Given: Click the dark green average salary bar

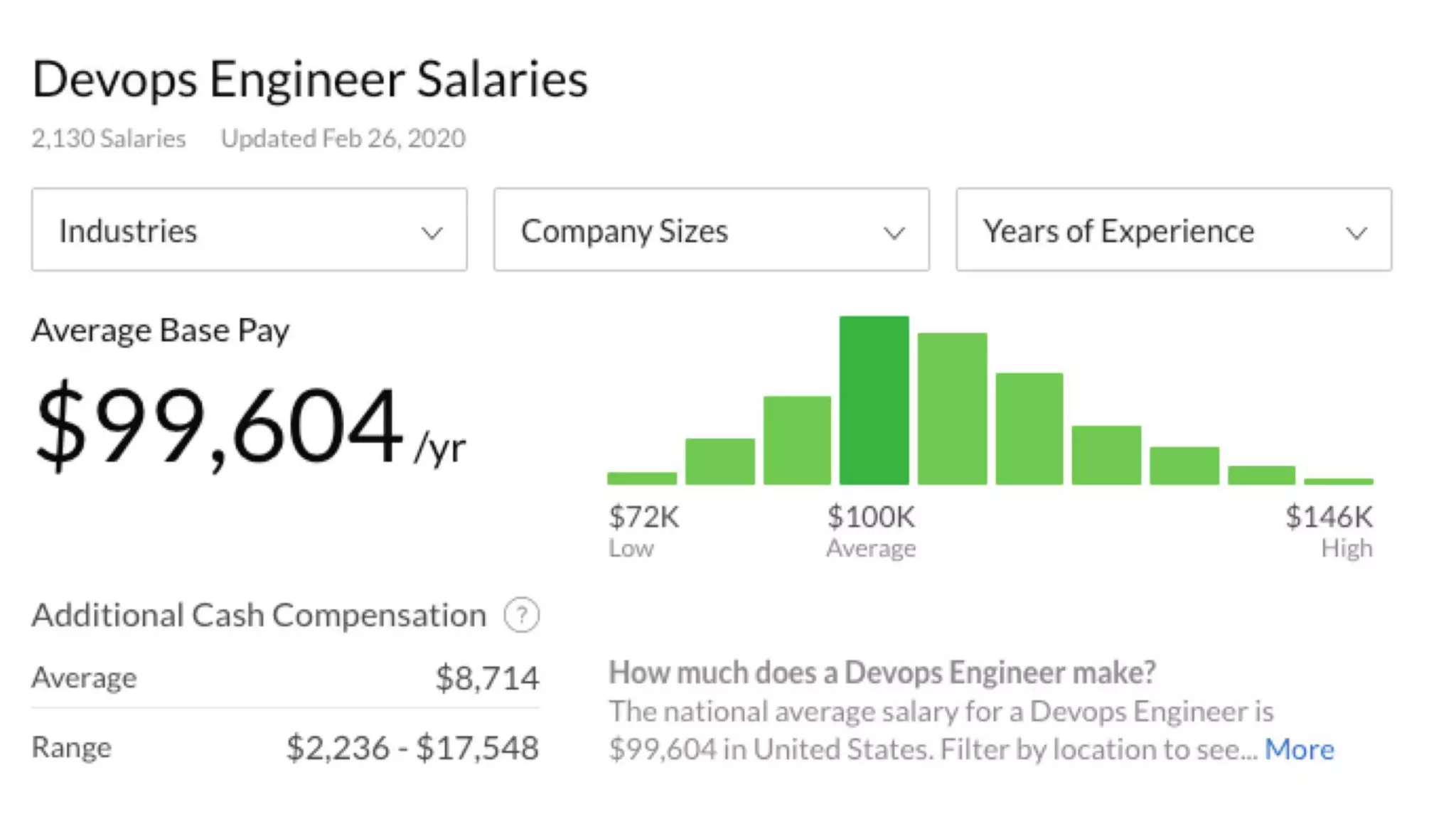Looking at the screenshot, I should click(874, 400).
